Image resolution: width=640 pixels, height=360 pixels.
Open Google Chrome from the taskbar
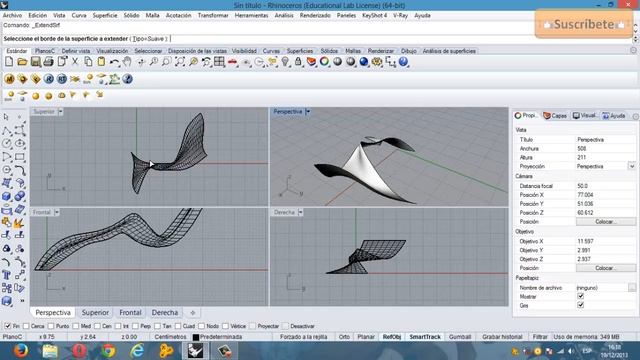click(108, 351)
